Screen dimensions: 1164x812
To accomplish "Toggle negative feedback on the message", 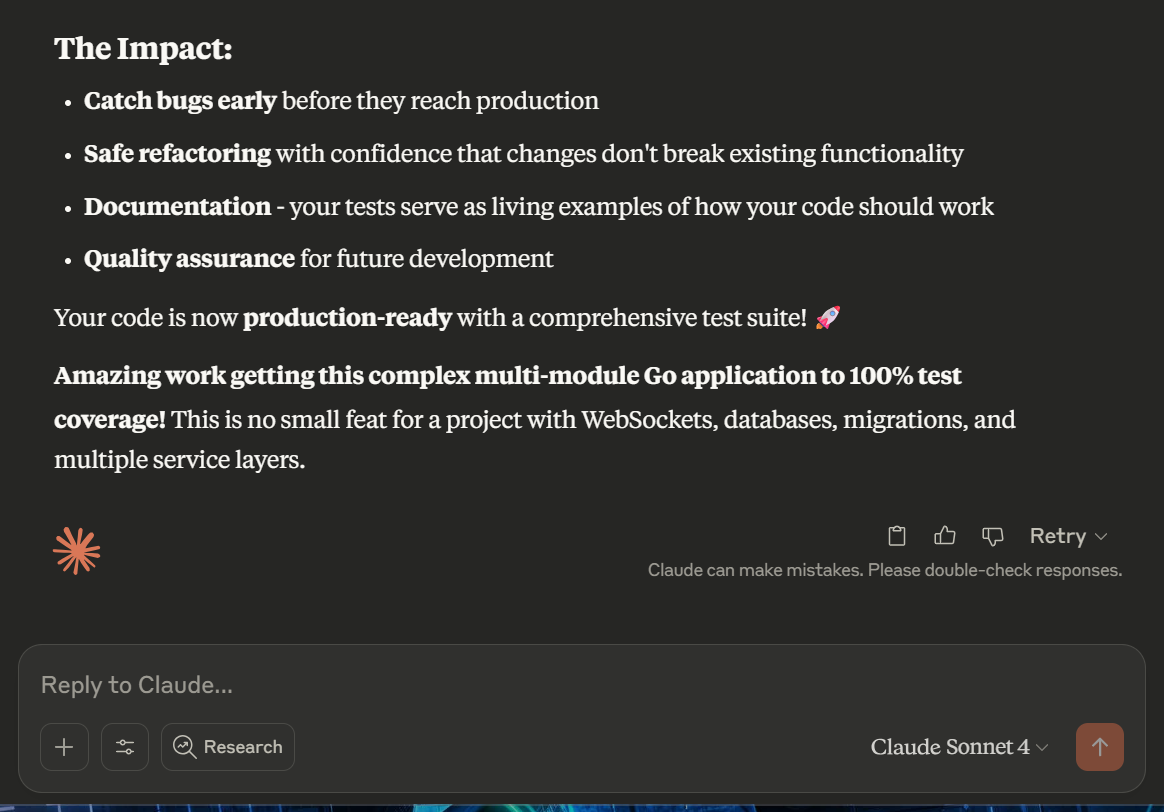I will (993, 536).
